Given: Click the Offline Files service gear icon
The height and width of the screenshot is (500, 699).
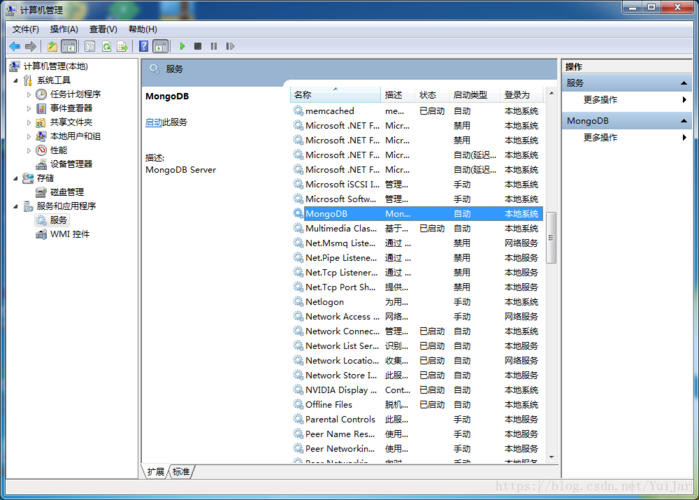Looking at the screenshot, I should click(x=298, y=405).
